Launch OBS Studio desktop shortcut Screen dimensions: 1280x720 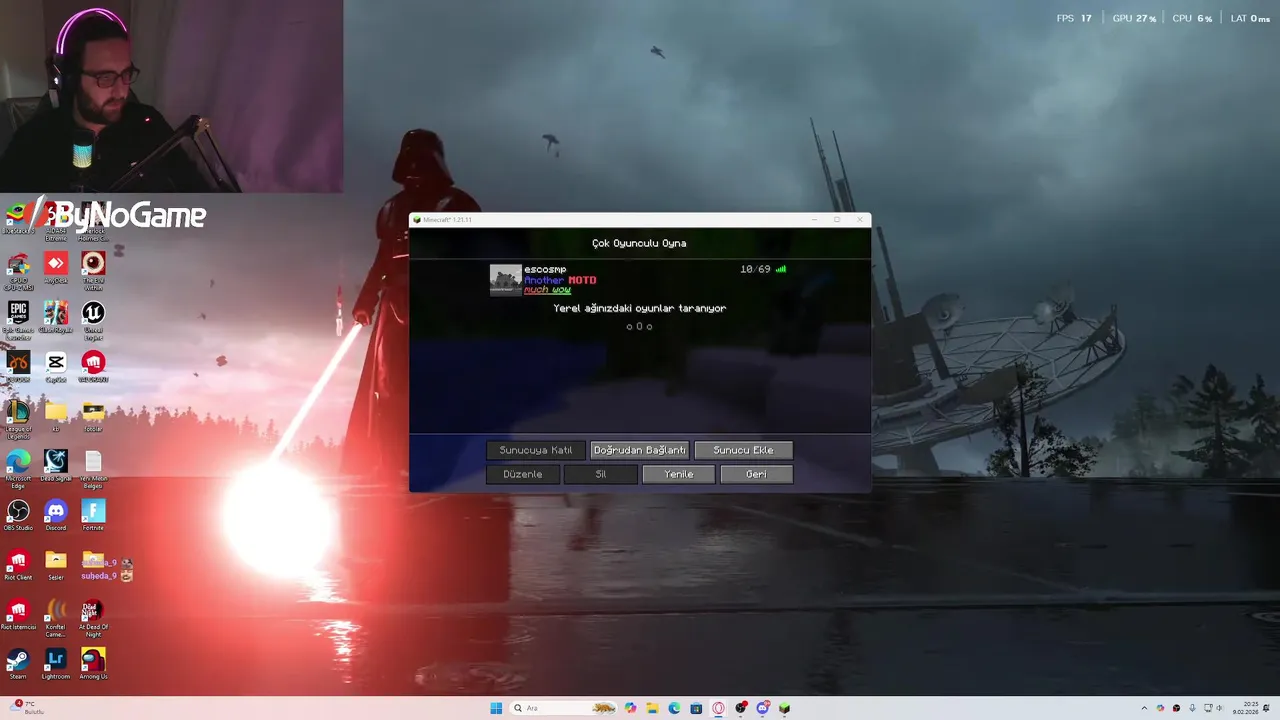pos(18,515)
